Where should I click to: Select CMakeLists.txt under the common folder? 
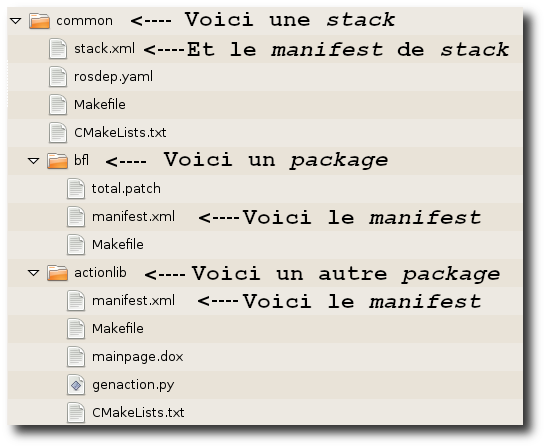[120, 133]
